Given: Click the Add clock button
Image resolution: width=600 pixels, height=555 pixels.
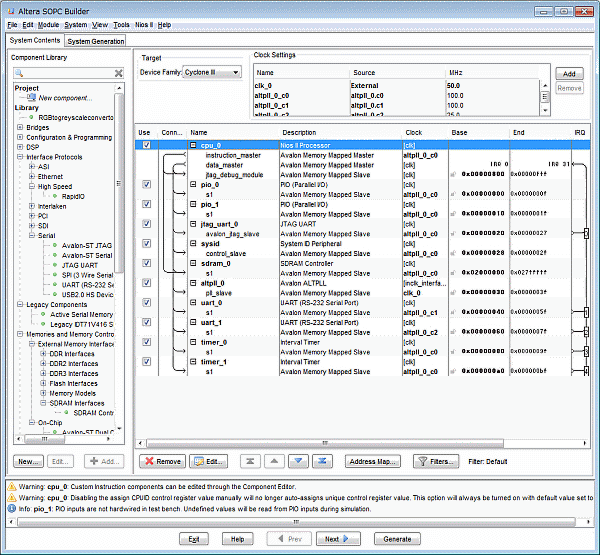Looking at the screenshot, I should (x=569, y=73).
